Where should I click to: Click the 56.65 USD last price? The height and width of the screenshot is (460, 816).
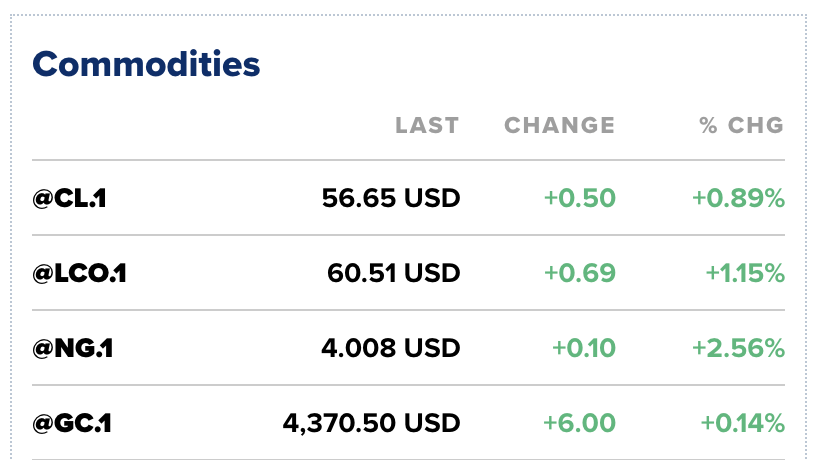point(391,198)
